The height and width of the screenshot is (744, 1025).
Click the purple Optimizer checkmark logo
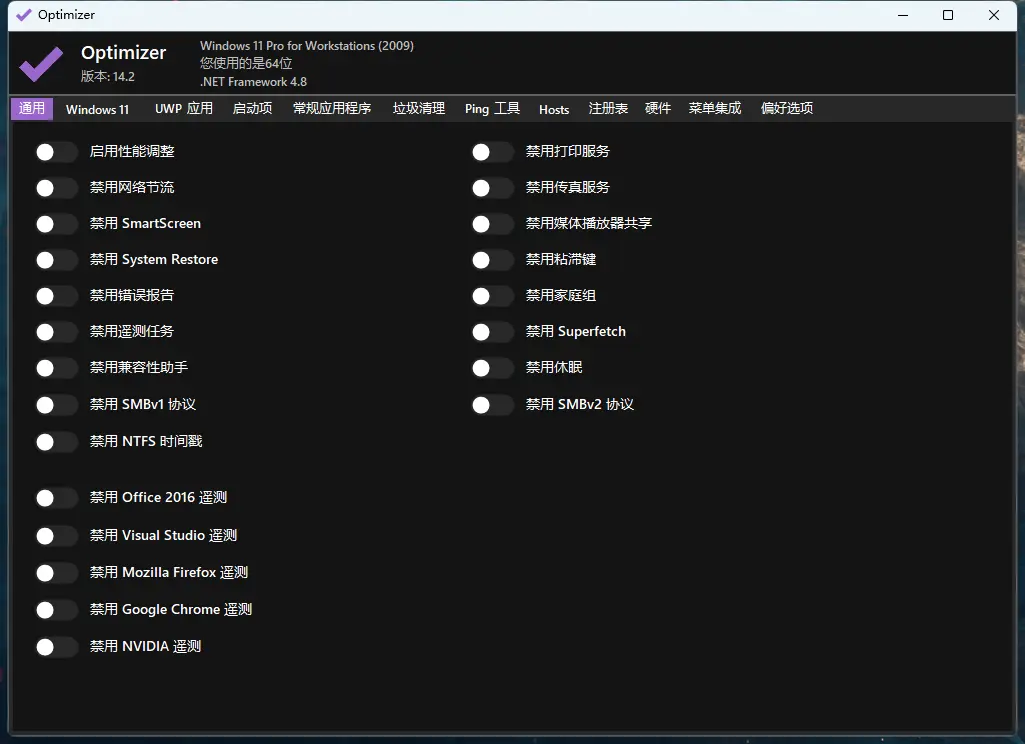click(x=41, y=63)
